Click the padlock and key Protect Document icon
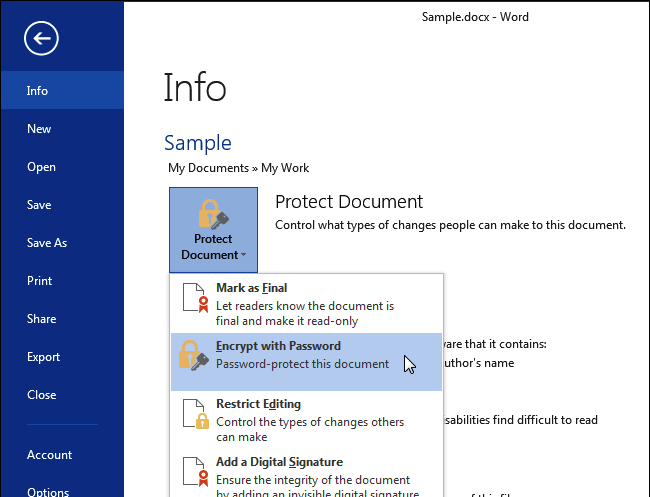The height and width of the screenshot is (497, 650). coord(213,214)
